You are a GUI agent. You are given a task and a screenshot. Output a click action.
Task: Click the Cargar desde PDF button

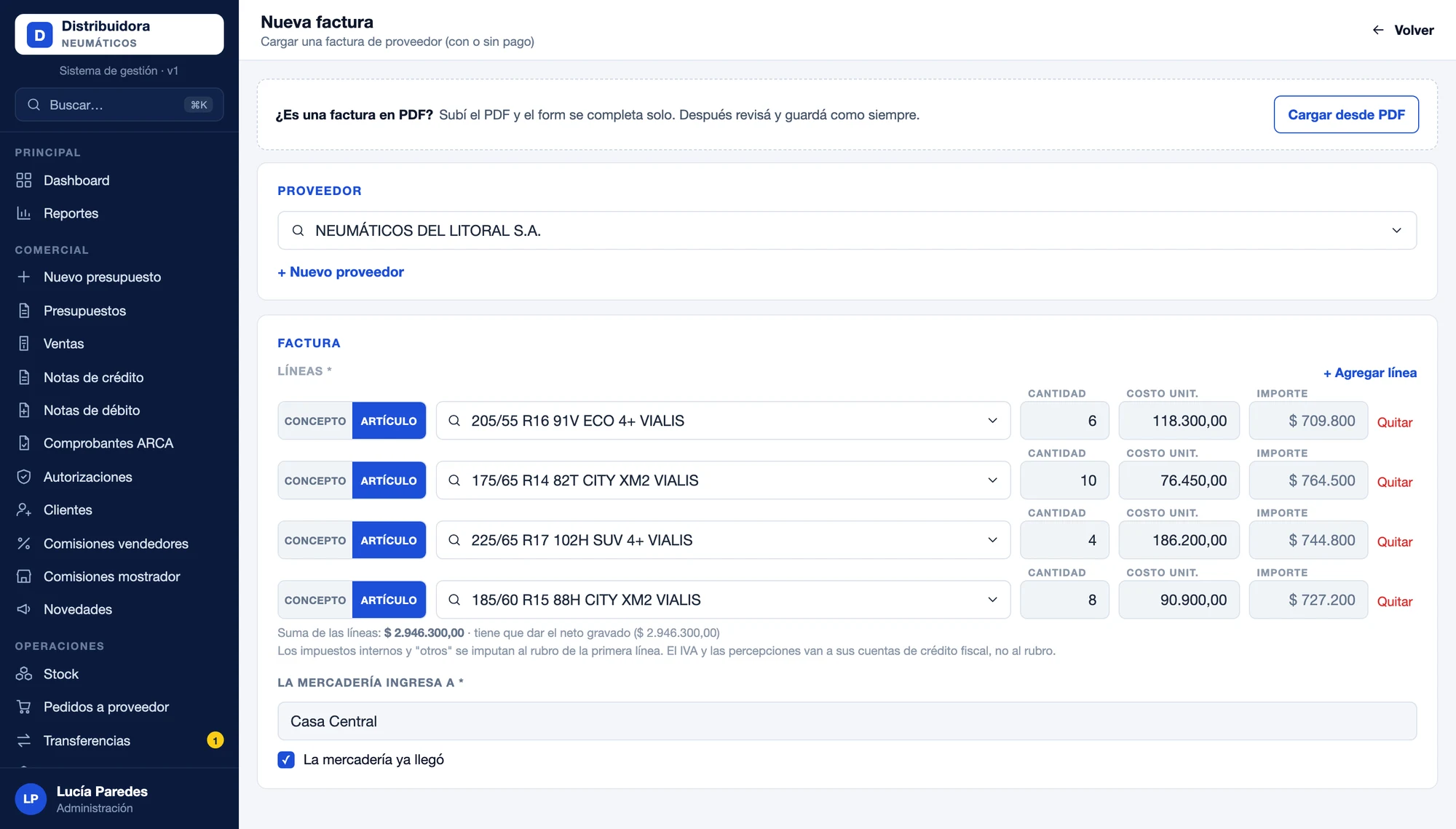(1346, 114)
